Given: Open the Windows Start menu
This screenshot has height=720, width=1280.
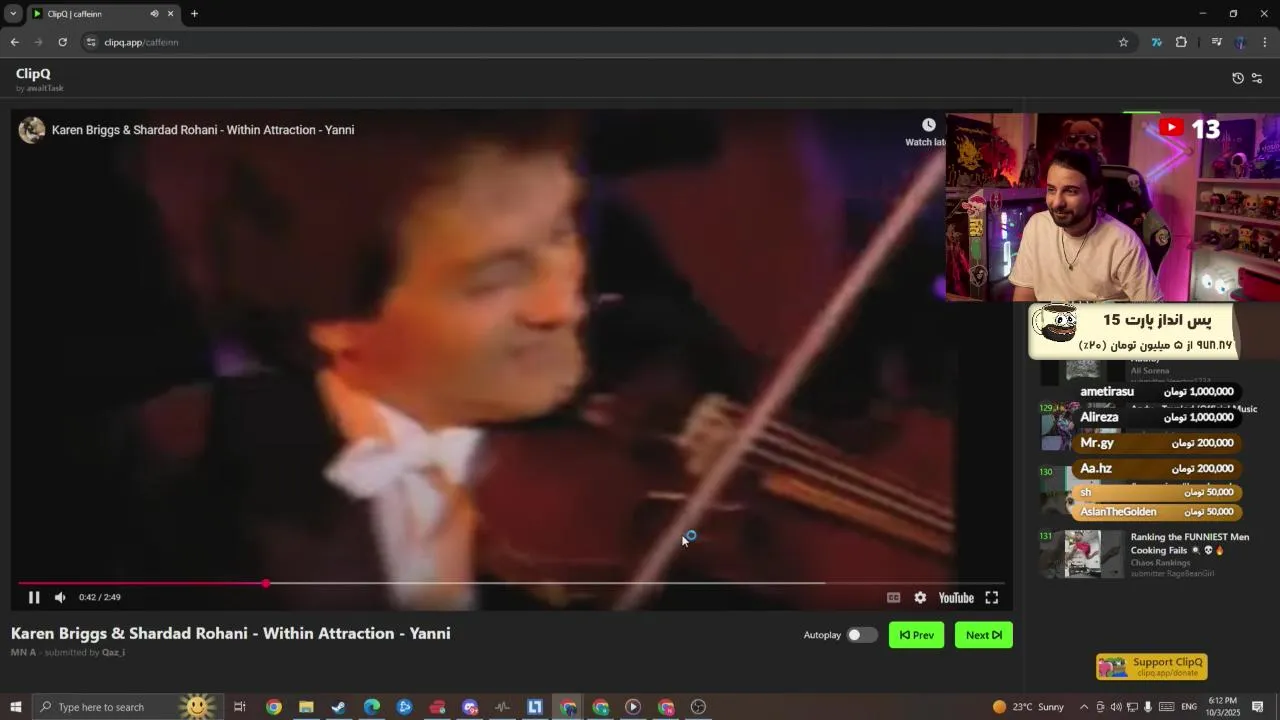Looking at the screenshot, I should [x=15, y=707].
